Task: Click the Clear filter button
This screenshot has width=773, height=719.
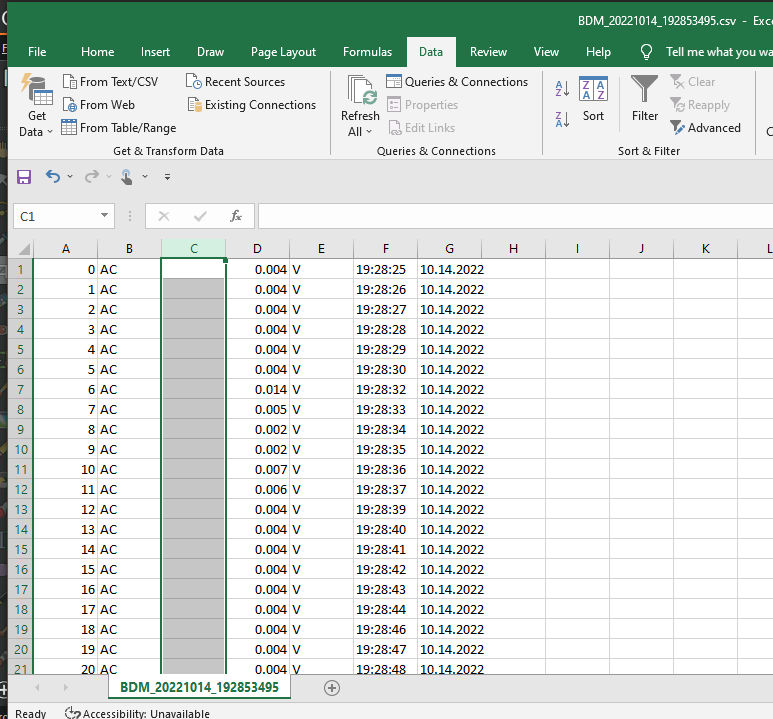Action: pos(693,82)
